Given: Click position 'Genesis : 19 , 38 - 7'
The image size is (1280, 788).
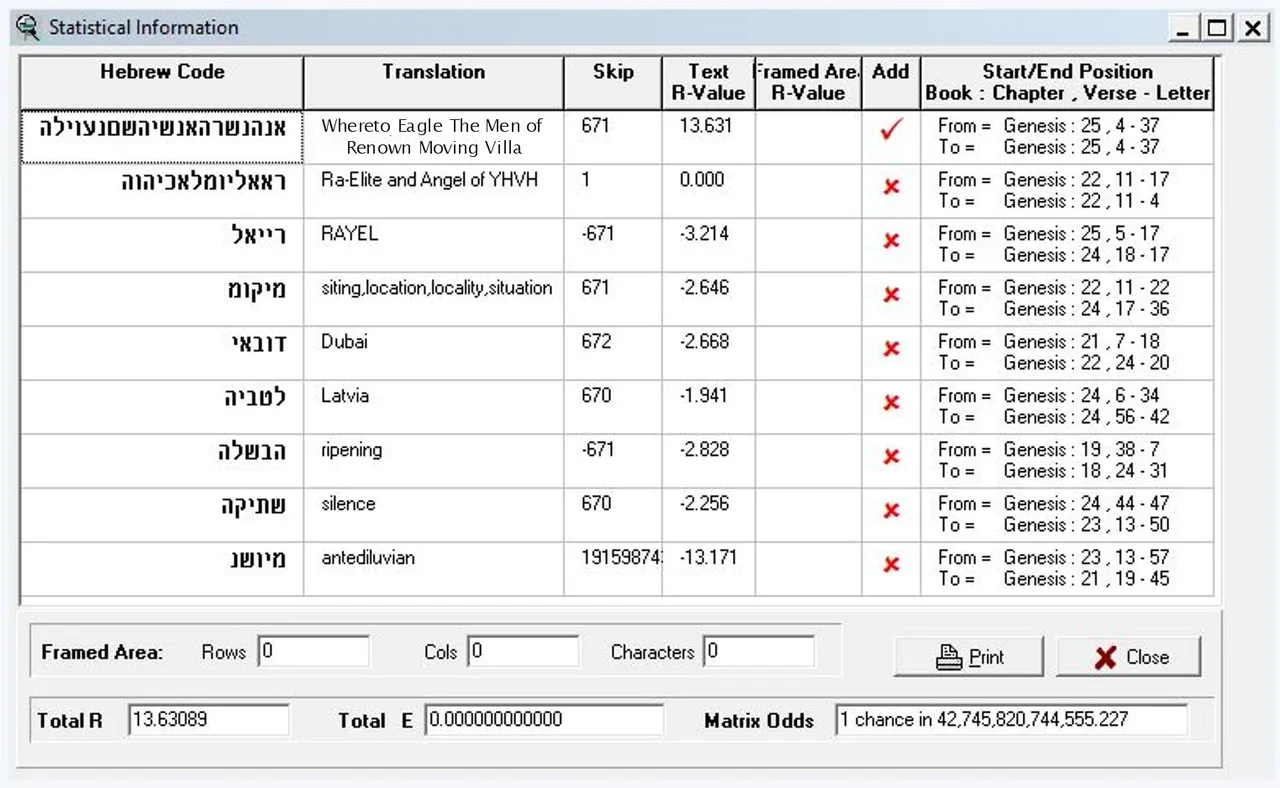Looking at the screenshot, I should coord(1081,450).
